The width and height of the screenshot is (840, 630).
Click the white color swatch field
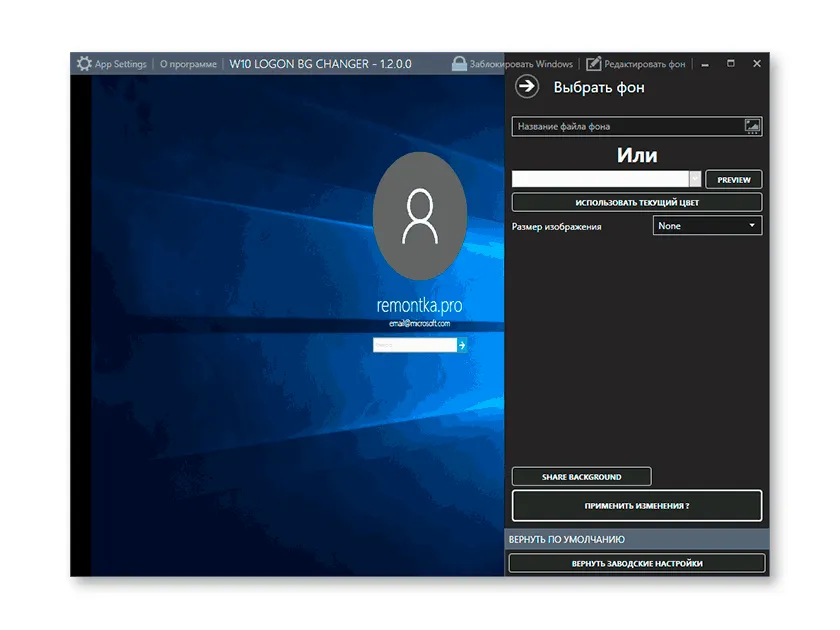click(x=600, y=180)
